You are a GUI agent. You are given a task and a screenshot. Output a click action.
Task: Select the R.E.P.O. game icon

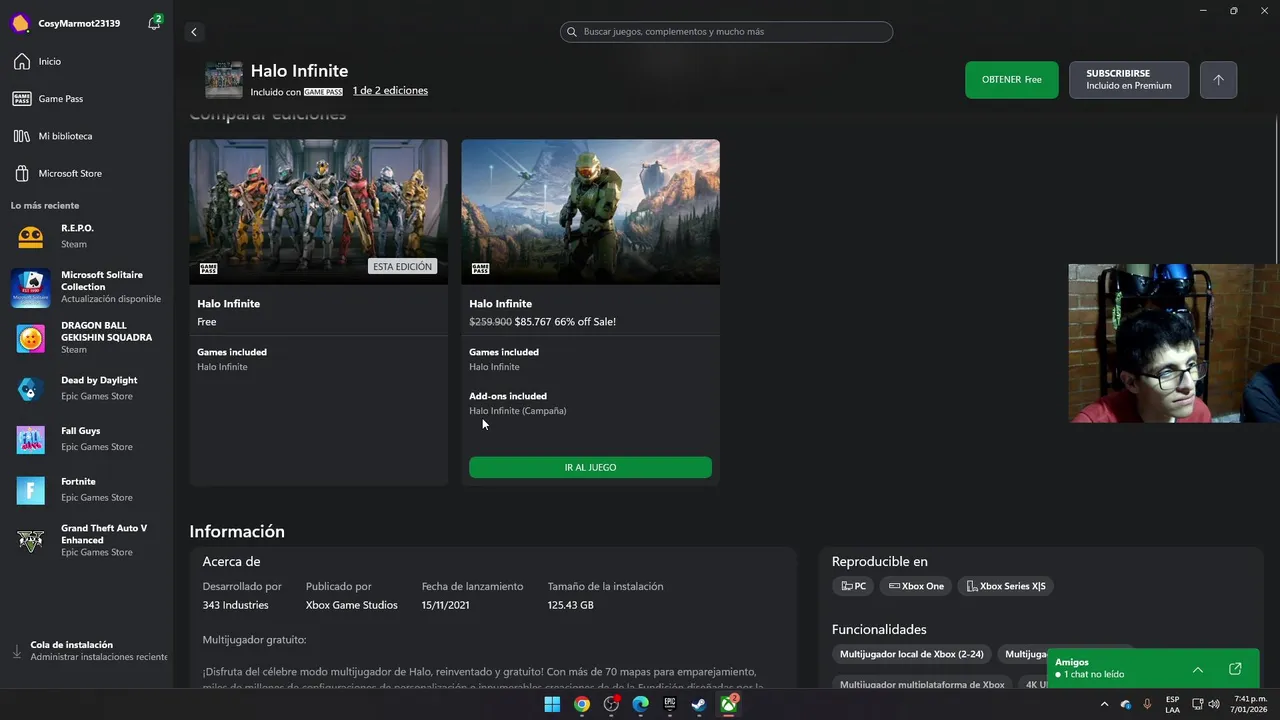pyautogui.click(x=31, y=237)
